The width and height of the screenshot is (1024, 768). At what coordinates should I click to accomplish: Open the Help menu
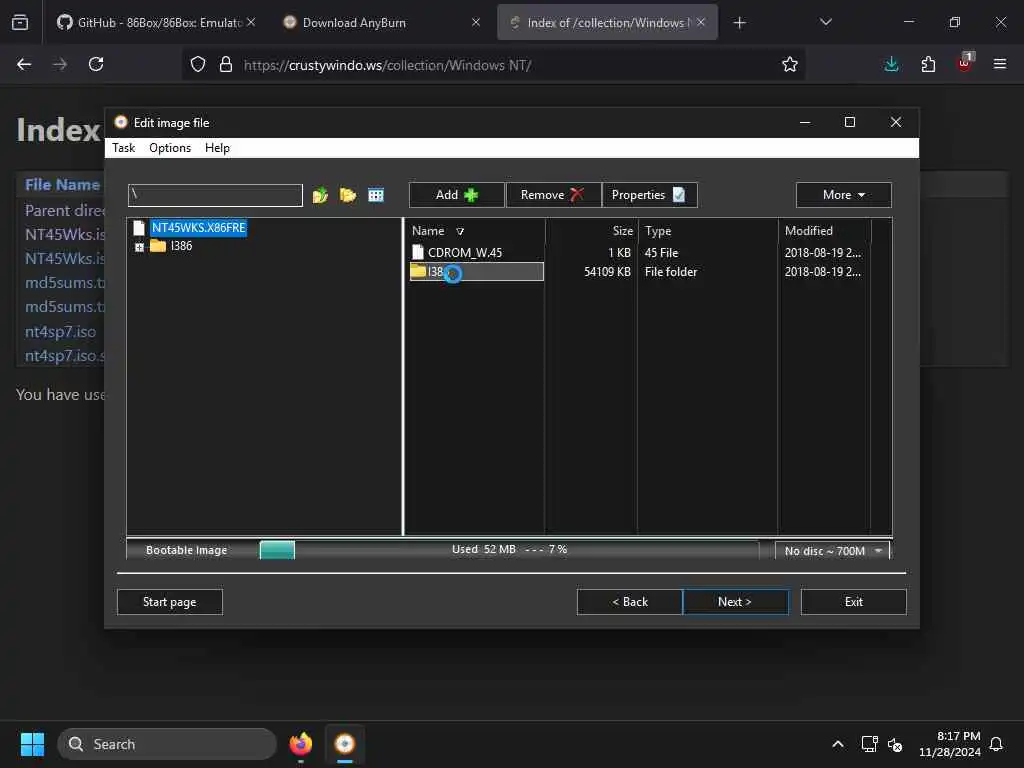coord(217,148)
